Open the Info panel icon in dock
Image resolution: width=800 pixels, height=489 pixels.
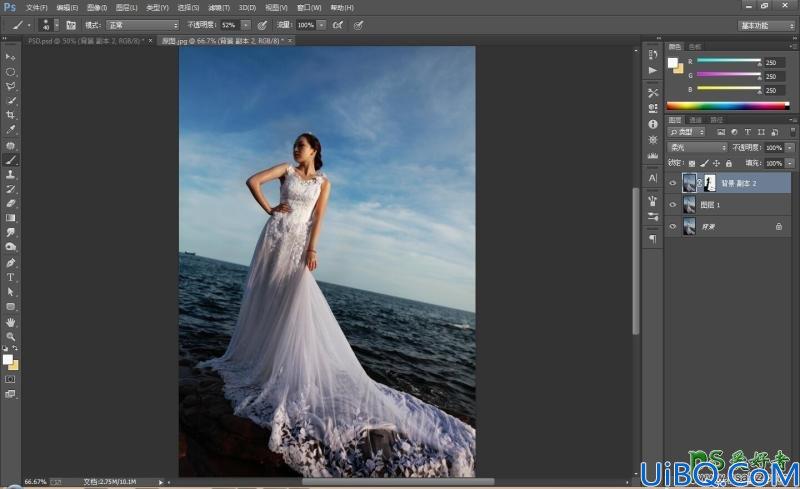pyautogui.click(x=653, y=124)
